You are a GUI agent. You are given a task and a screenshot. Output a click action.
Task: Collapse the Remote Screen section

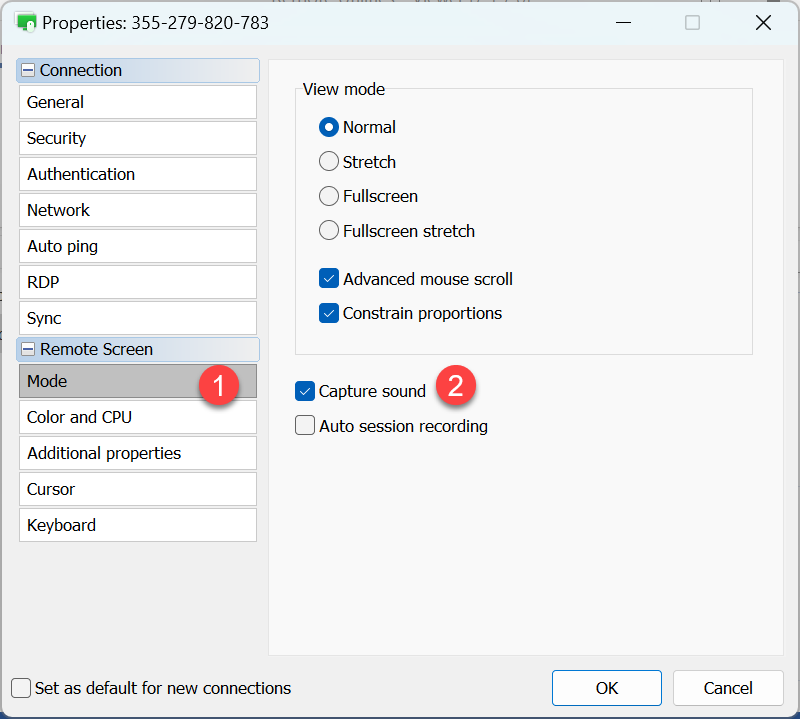[x=28, y=350]
